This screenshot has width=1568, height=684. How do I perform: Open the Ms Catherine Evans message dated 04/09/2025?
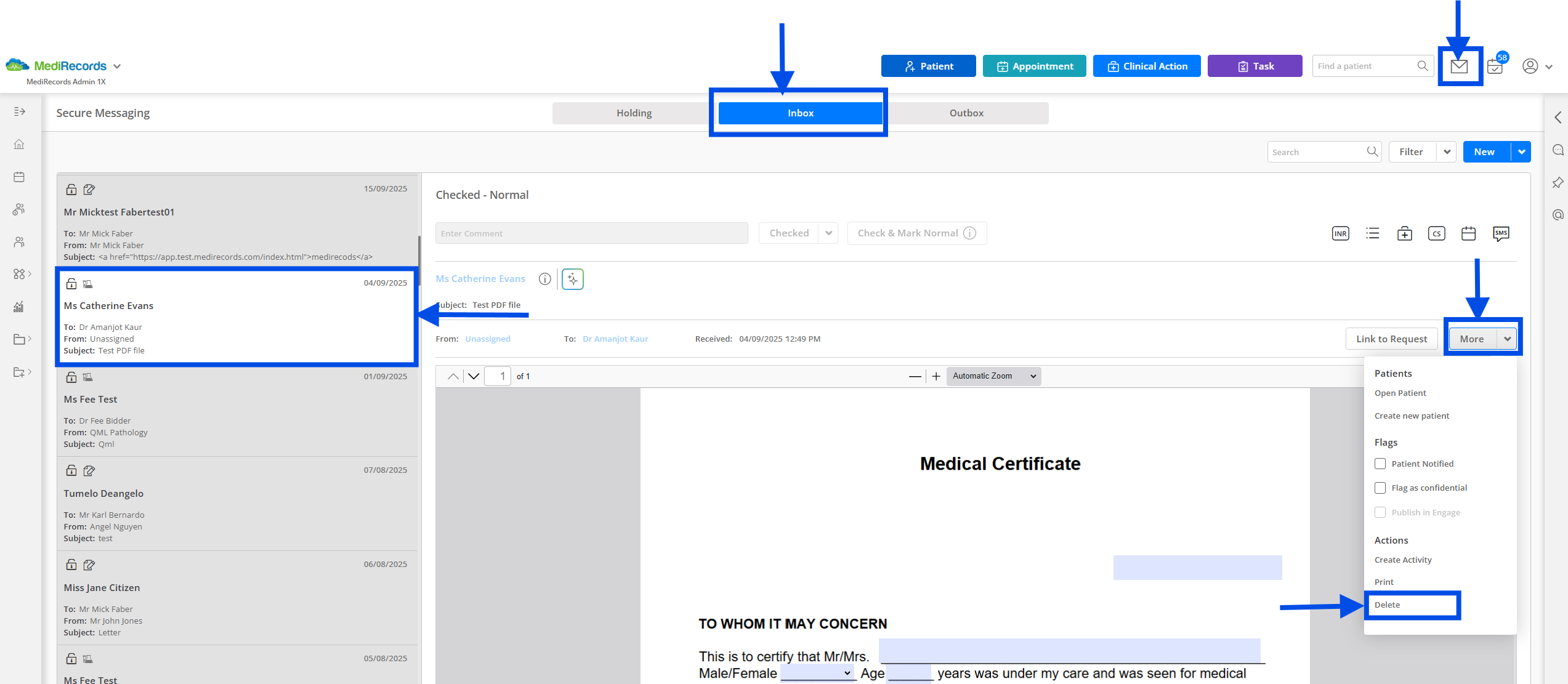(237, 316)
